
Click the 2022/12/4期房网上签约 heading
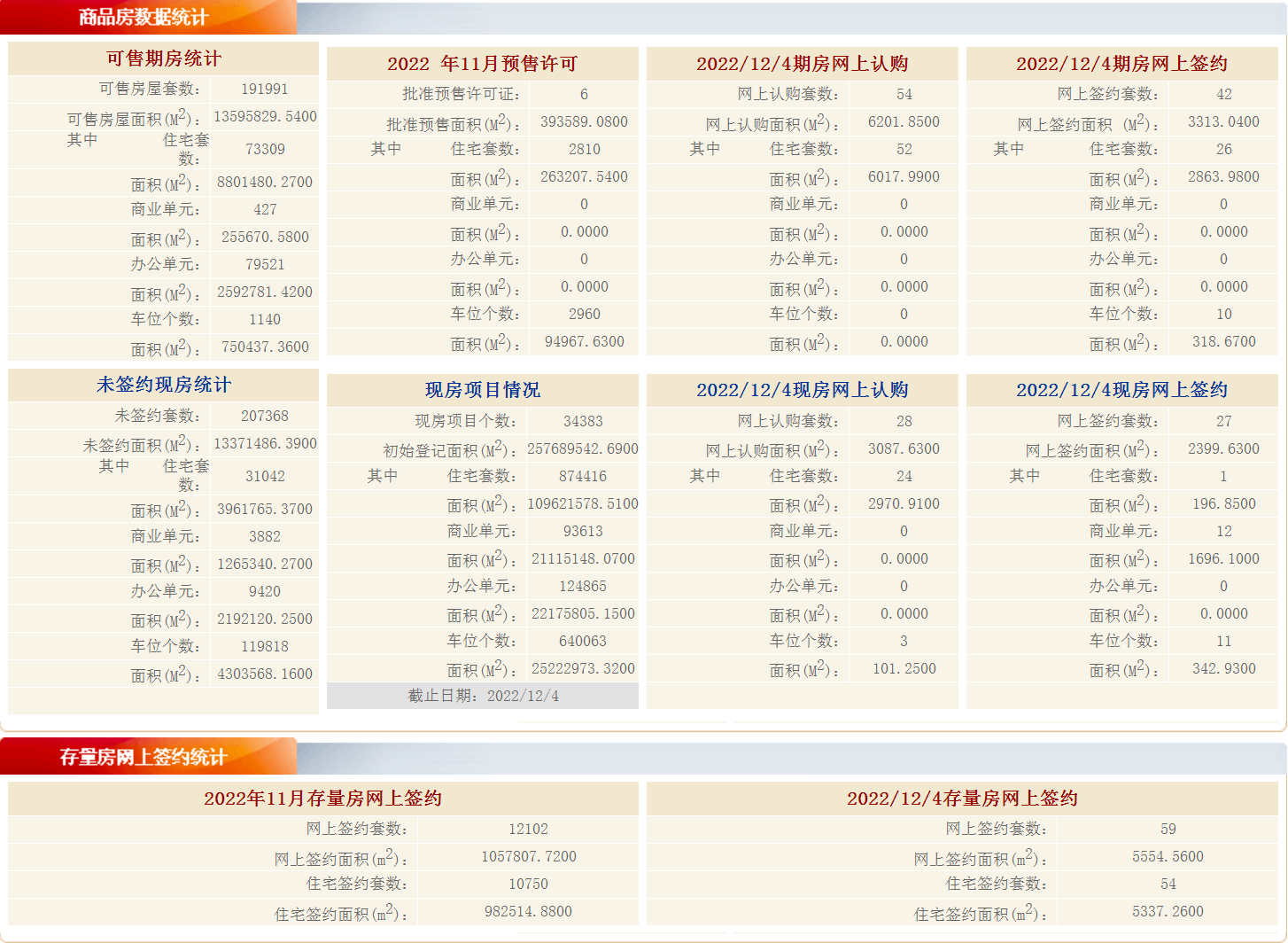tap(1122, 64)
